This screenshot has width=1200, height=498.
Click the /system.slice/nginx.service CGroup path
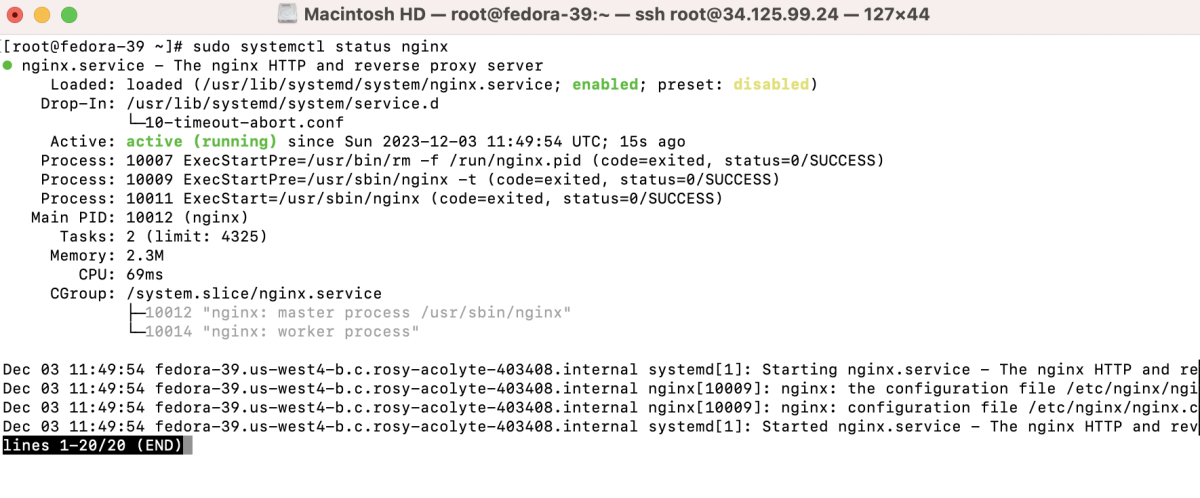point(254,293)
